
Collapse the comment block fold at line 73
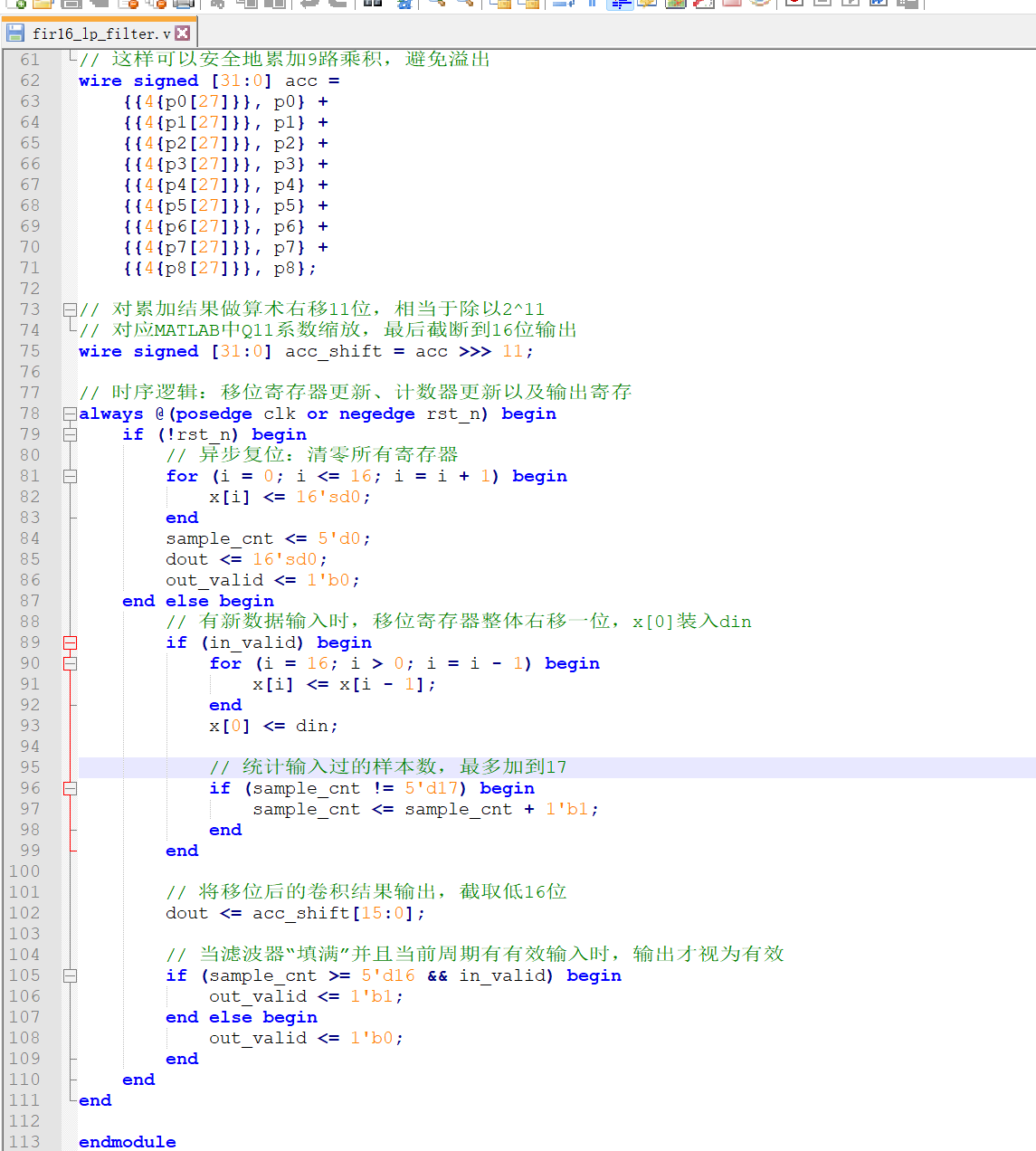(70, 309)
